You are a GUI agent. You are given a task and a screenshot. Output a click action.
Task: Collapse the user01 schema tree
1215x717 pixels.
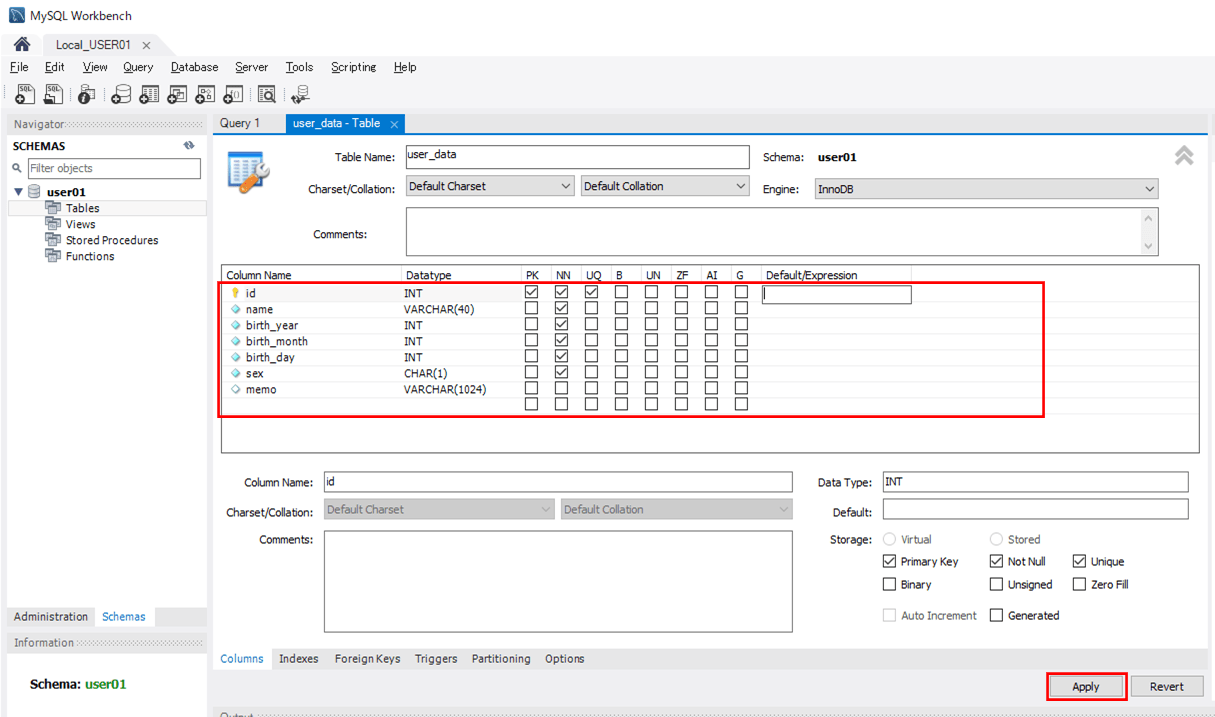18,192
